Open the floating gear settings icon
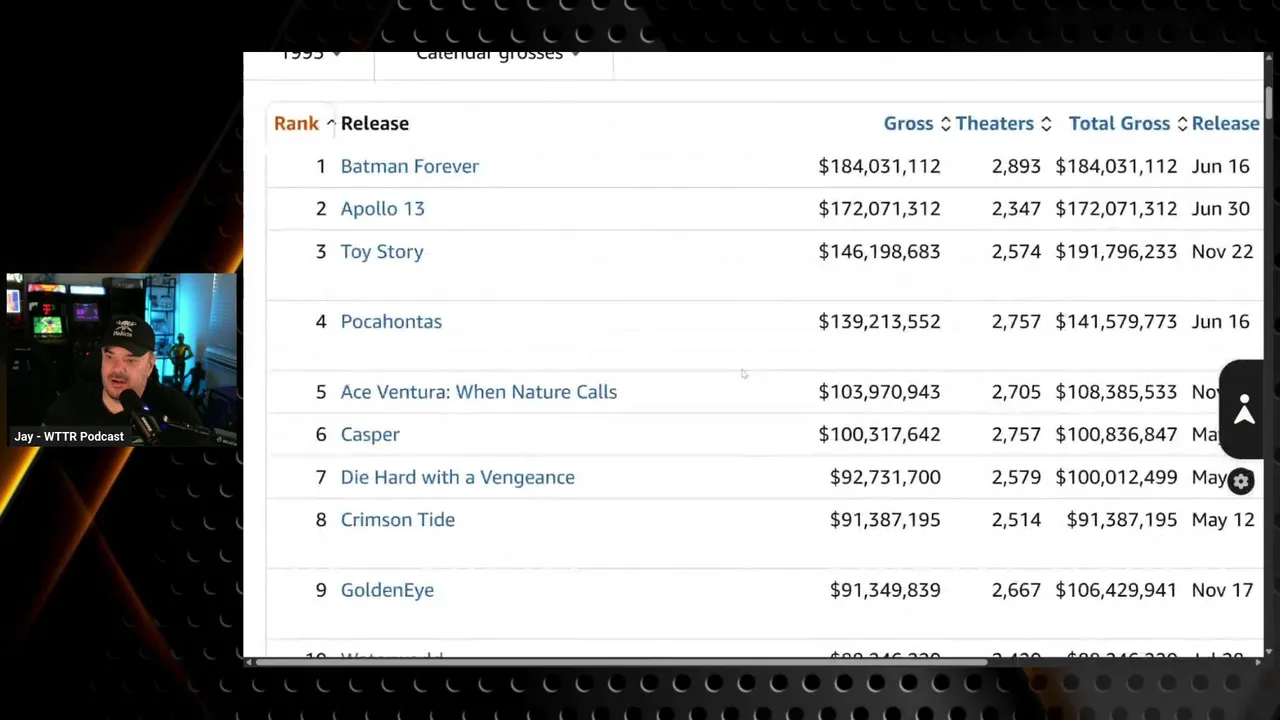 point(1240,482)
